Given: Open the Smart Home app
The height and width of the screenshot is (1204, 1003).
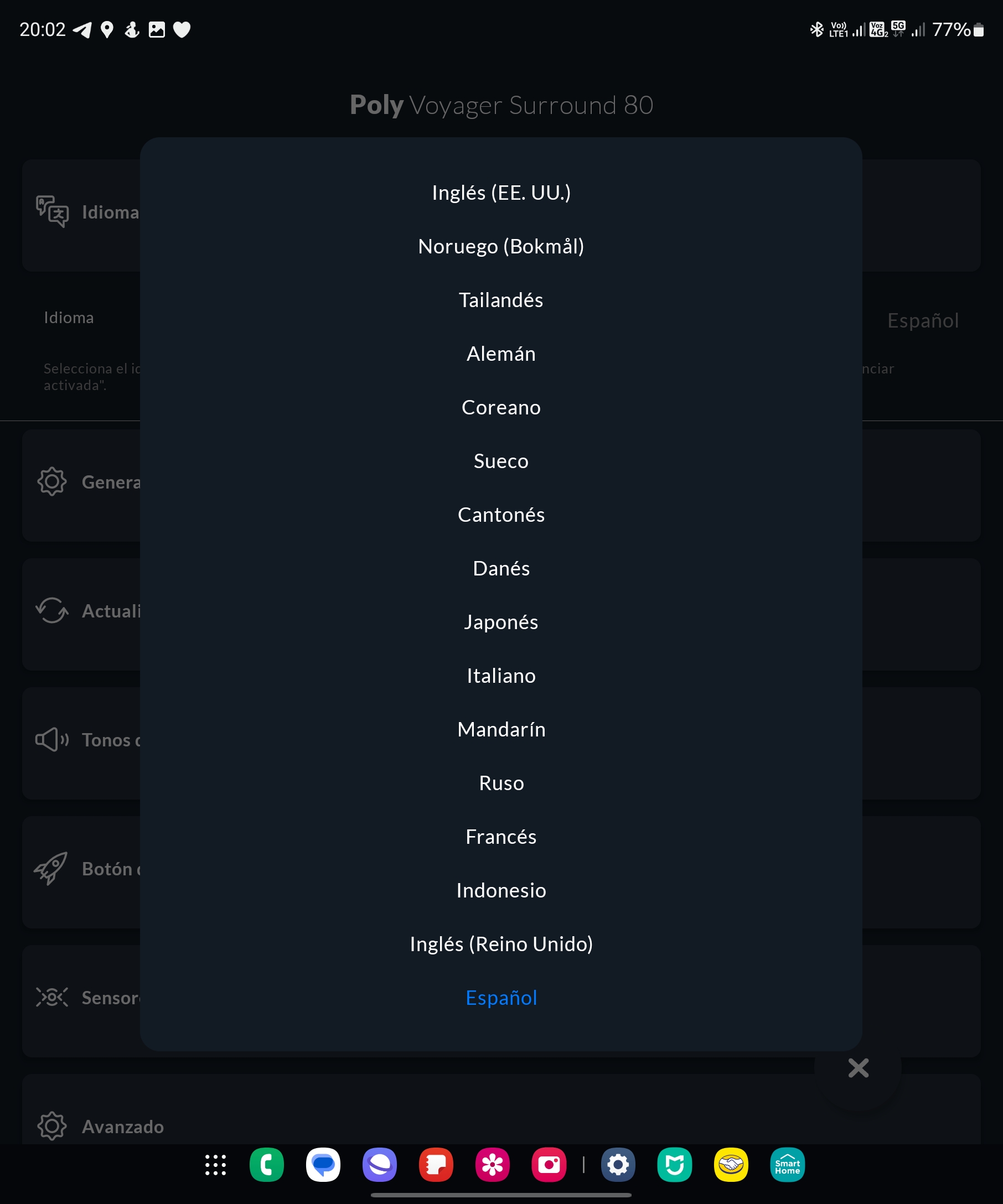Looking at the screenshot, I should [787, 1165].
